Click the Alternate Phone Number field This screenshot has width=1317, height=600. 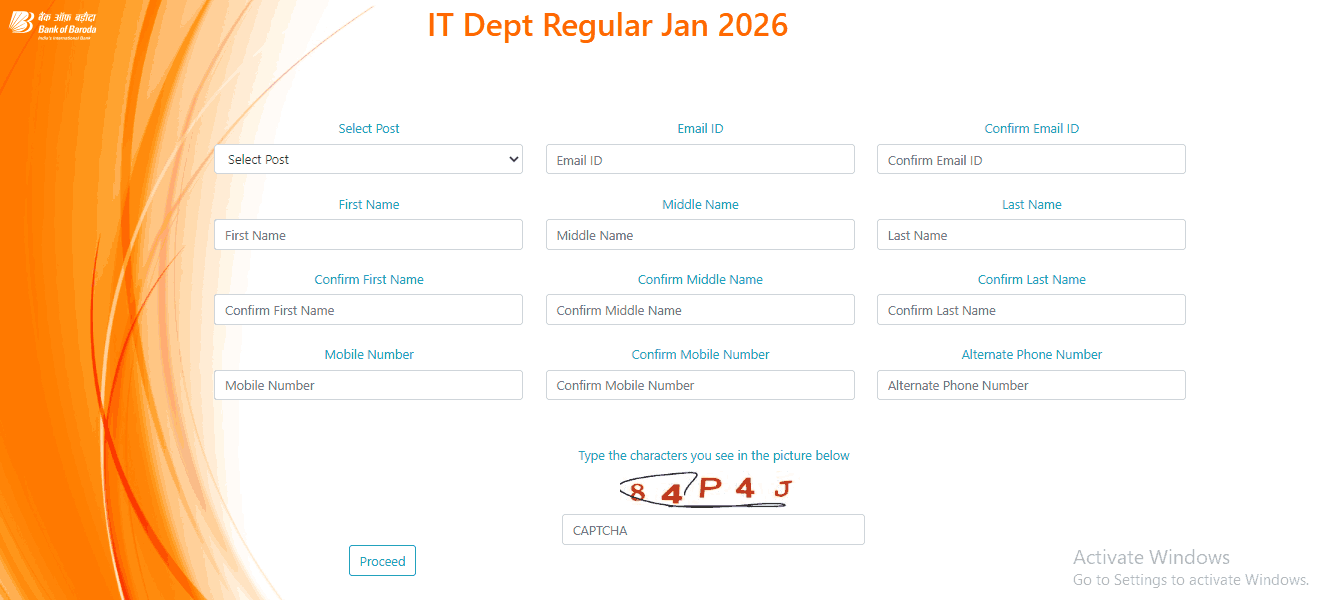click(x=1031, y=384)
